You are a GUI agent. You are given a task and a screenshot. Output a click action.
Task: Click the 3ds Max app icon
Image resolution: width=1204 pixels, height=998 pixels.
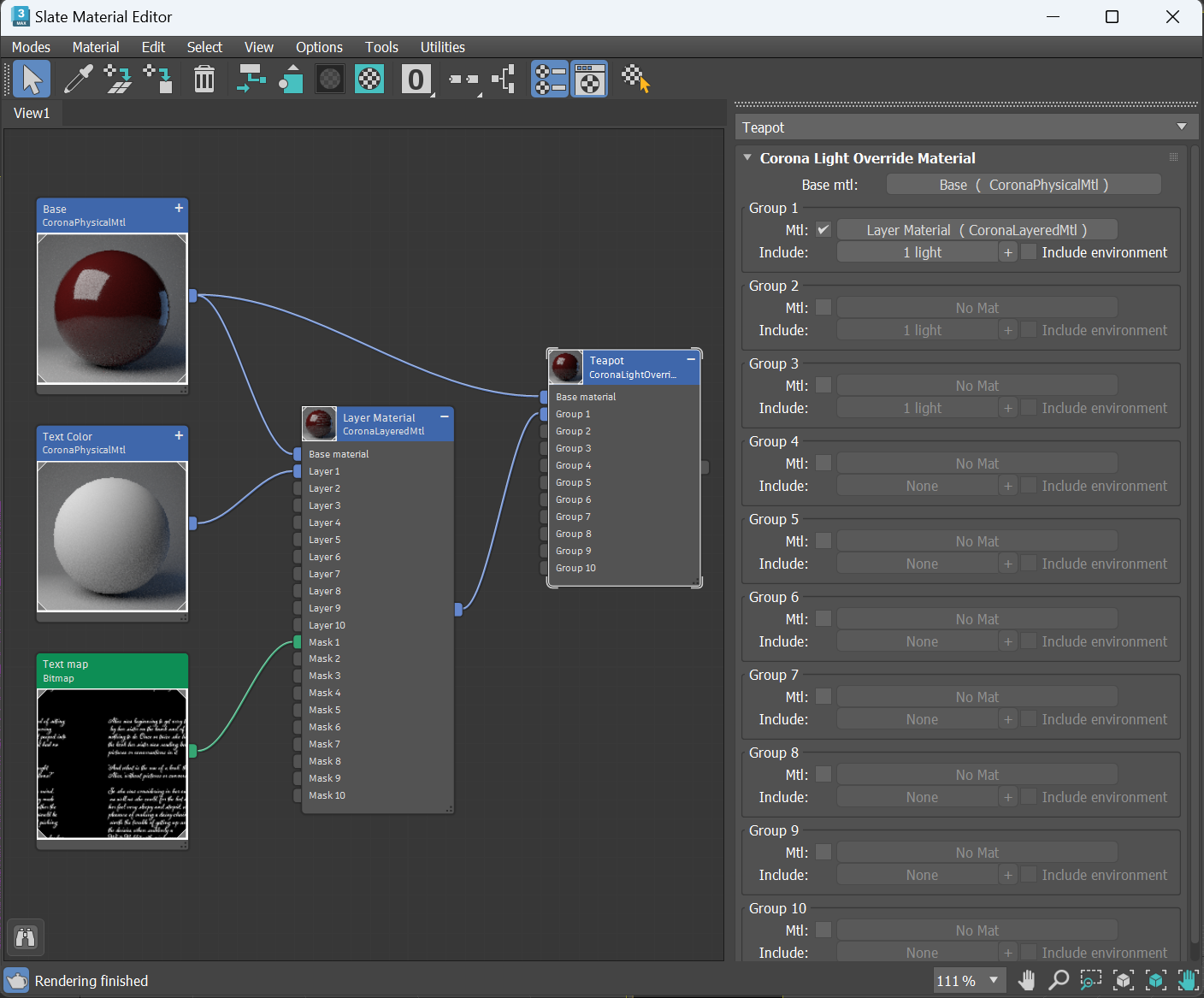(21, 16)
